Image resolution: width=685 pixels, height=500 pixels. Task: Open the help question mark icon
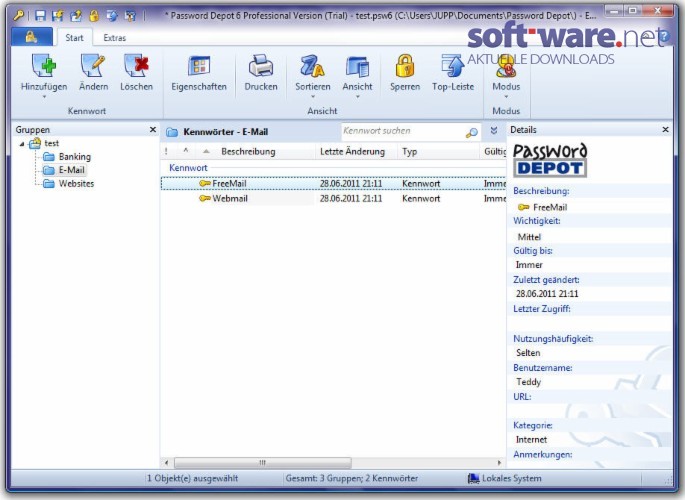[x=664, y=36]
